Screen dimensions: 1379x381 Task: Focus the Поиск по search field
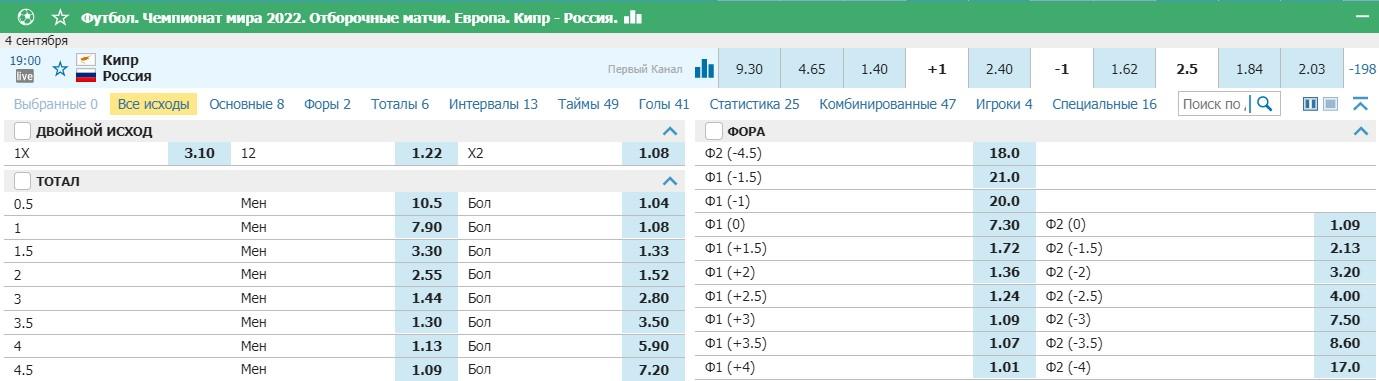(1216, 104)
